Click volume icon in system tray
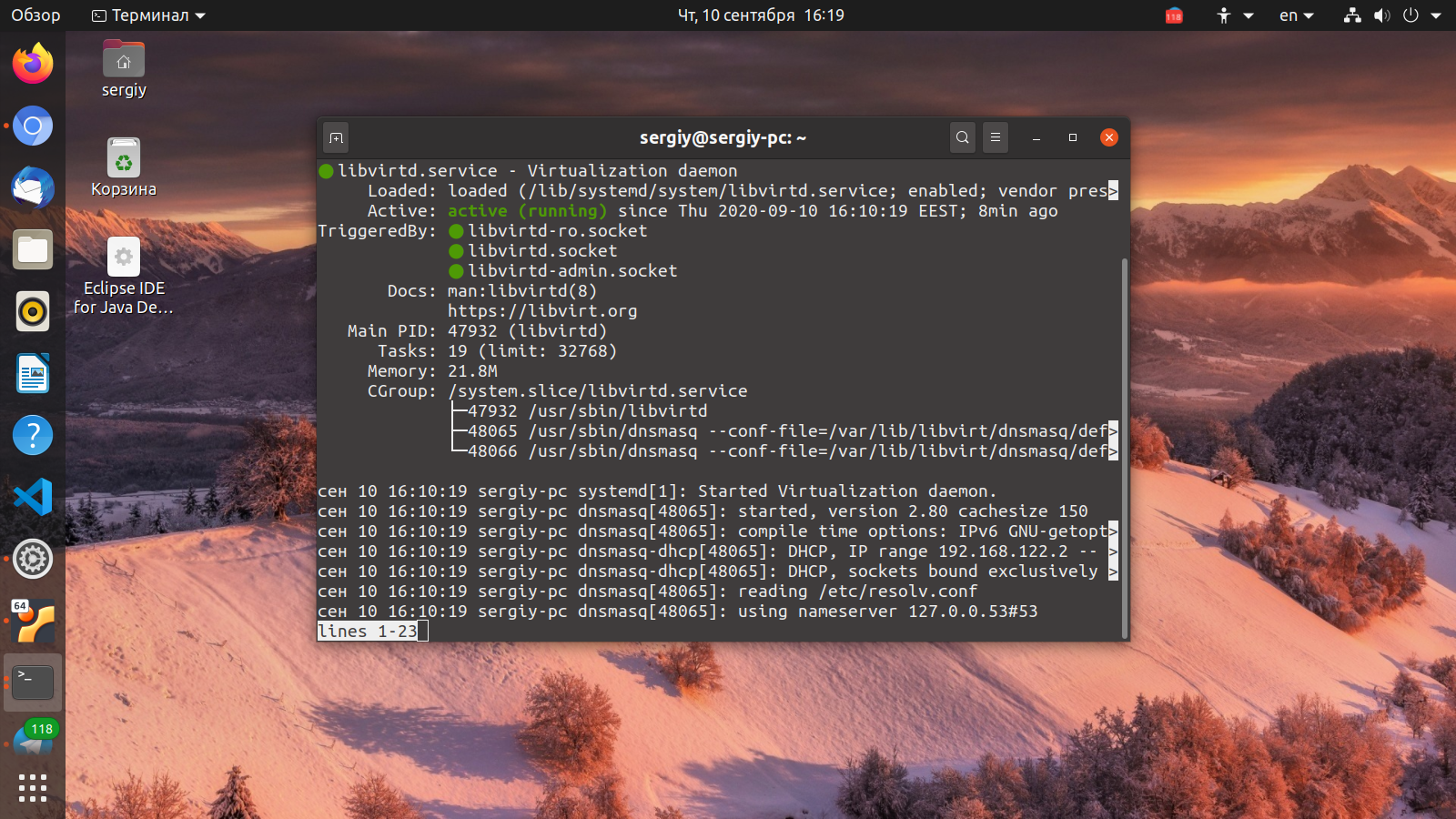The image size is (1456, 819). (1381, 15)
